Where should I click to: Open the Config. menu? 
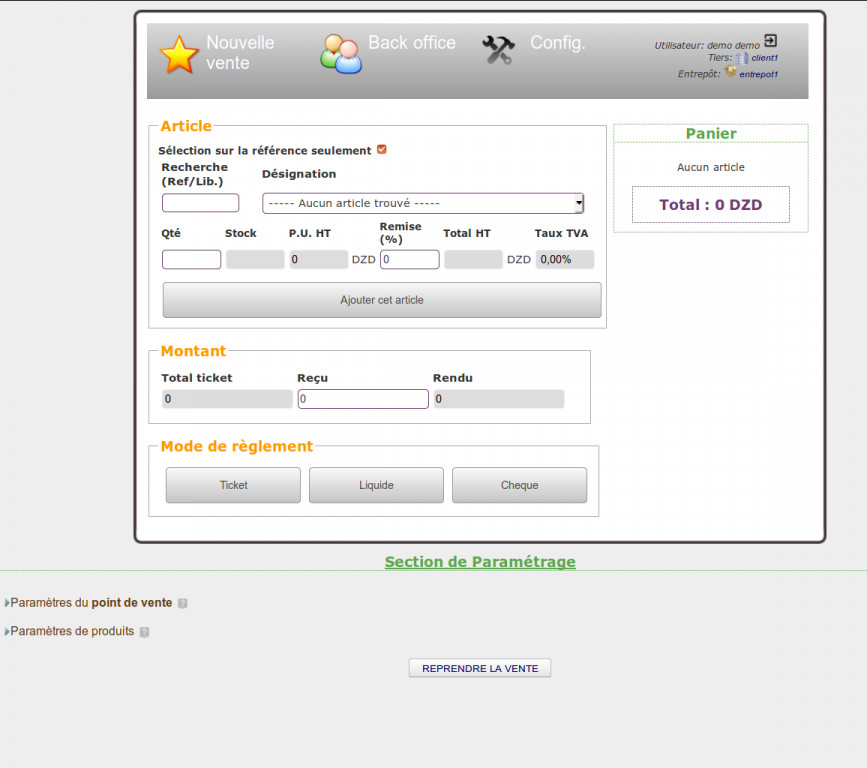pos(557,43)
